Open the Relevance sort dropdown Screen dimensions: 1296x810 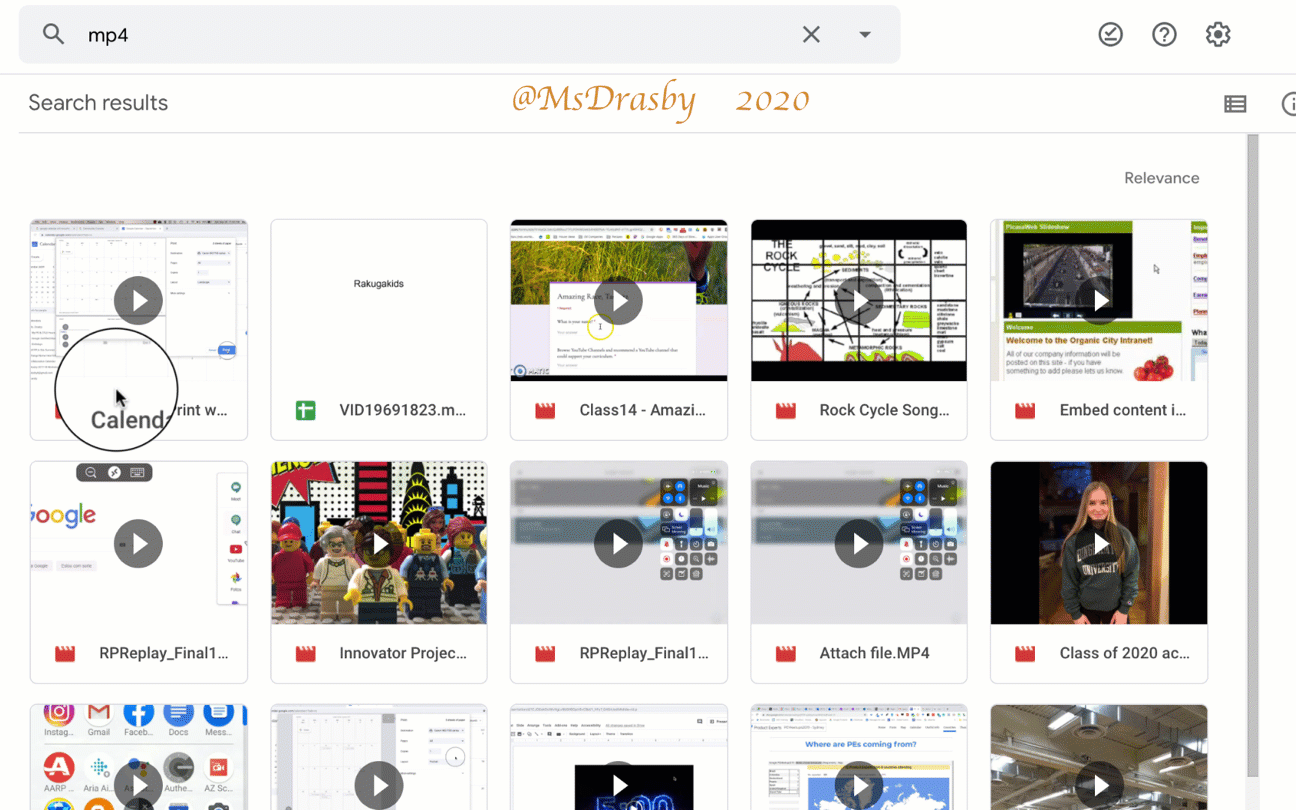tap(1161, 177)
